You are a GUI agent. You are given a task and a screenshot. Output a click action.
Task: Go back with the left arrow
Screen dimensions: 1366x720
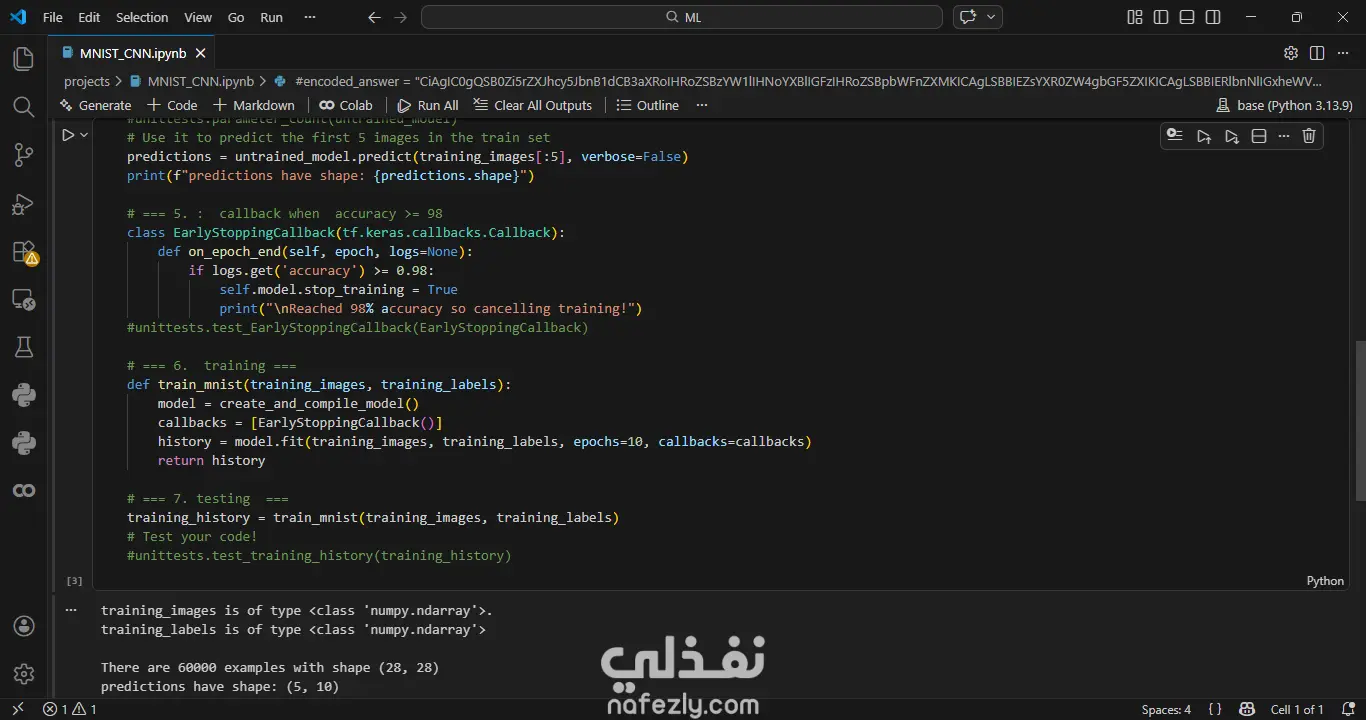pos(374,17)
